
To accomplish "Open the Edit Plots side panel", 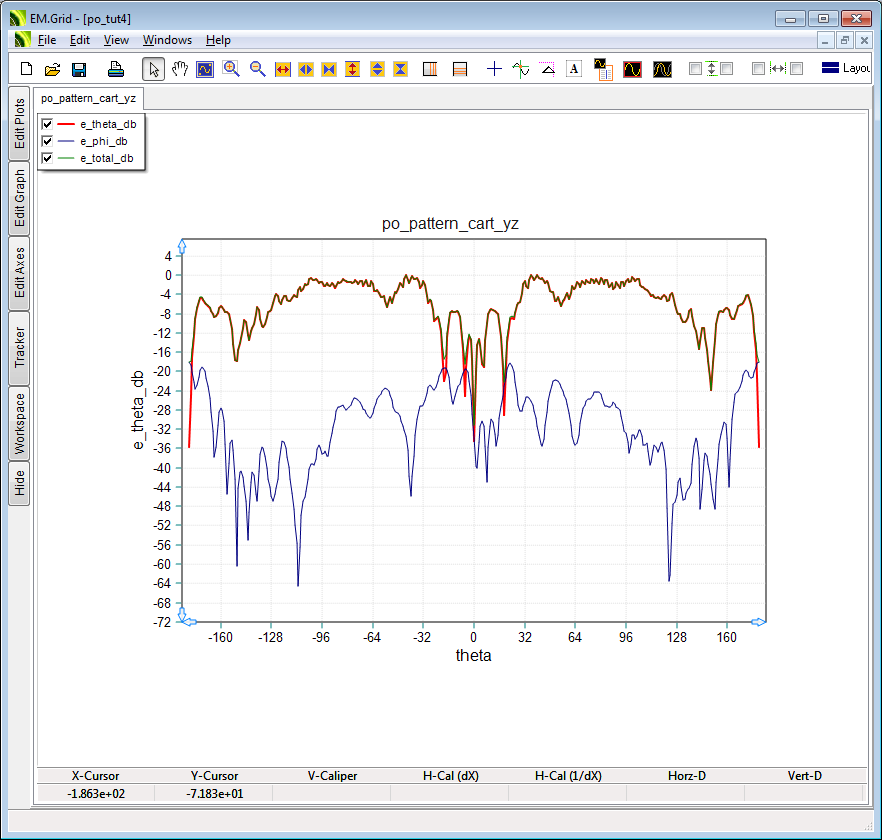I will tap(20, 123).
